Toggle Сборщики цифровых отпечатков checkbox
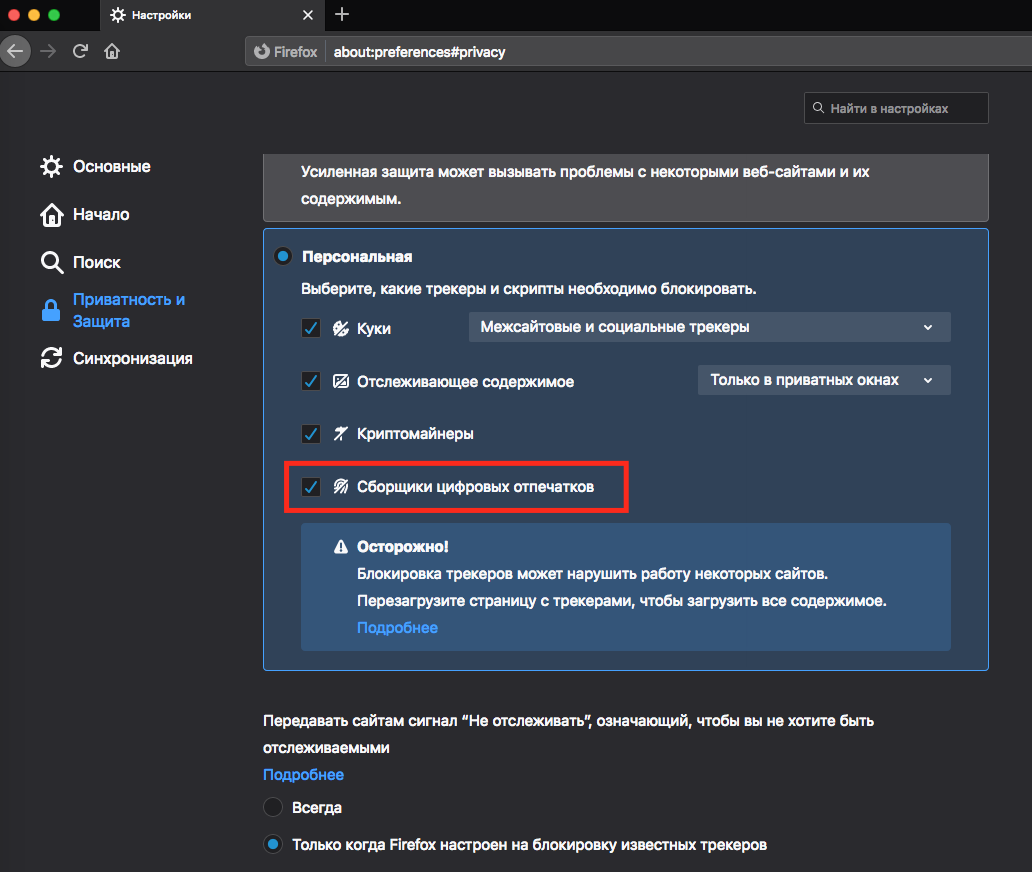1032x872 pixels. pos(311,487)
